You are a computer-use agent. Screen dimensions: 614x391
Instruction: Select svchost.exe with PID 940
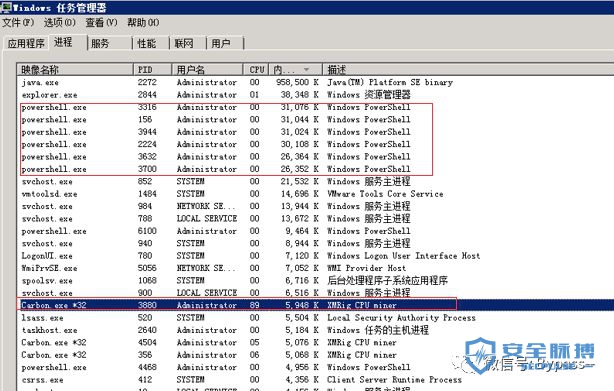(315, 243)
